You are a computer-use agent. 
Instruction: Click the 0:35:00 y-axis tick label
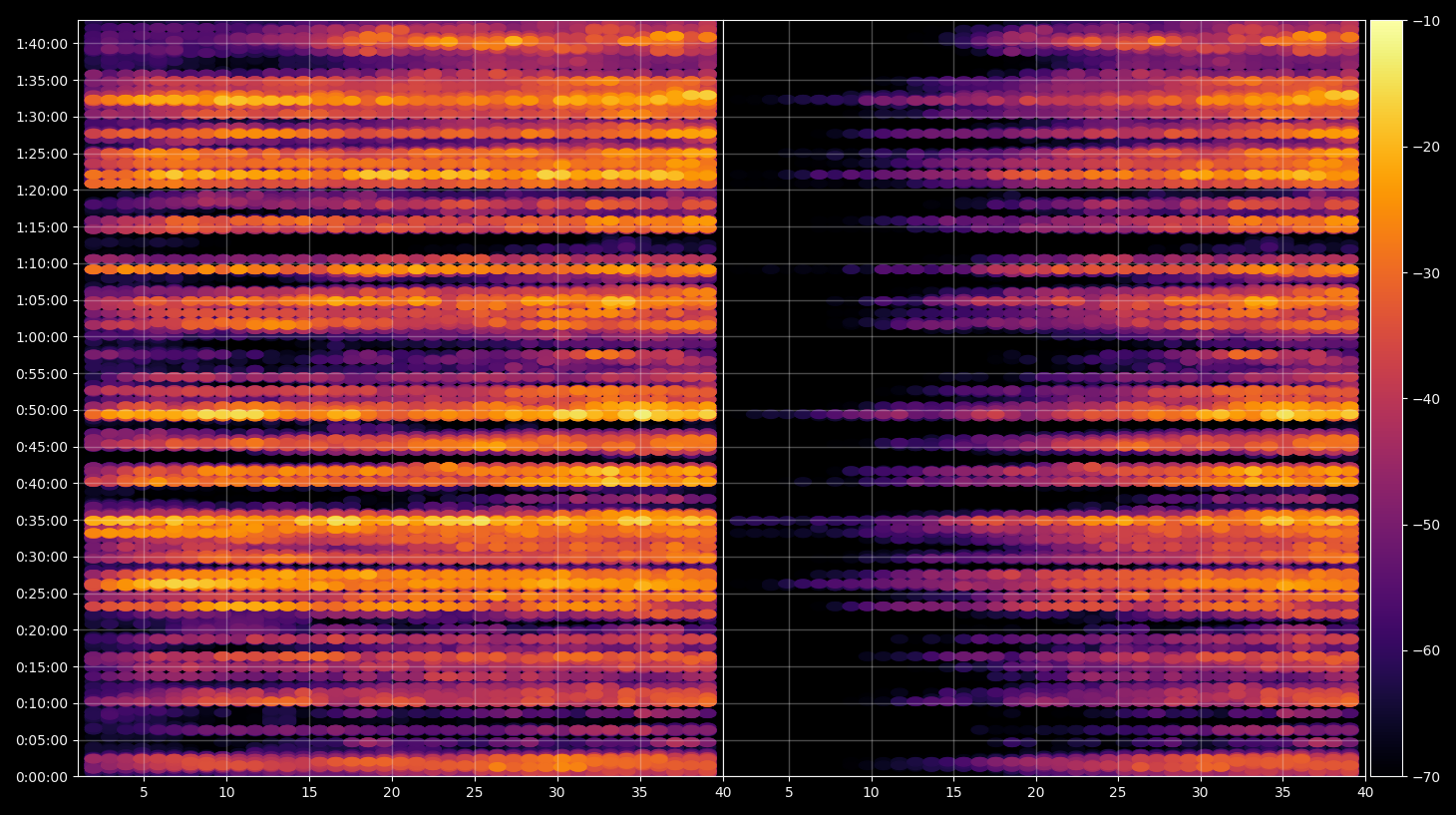pos(42,521)
